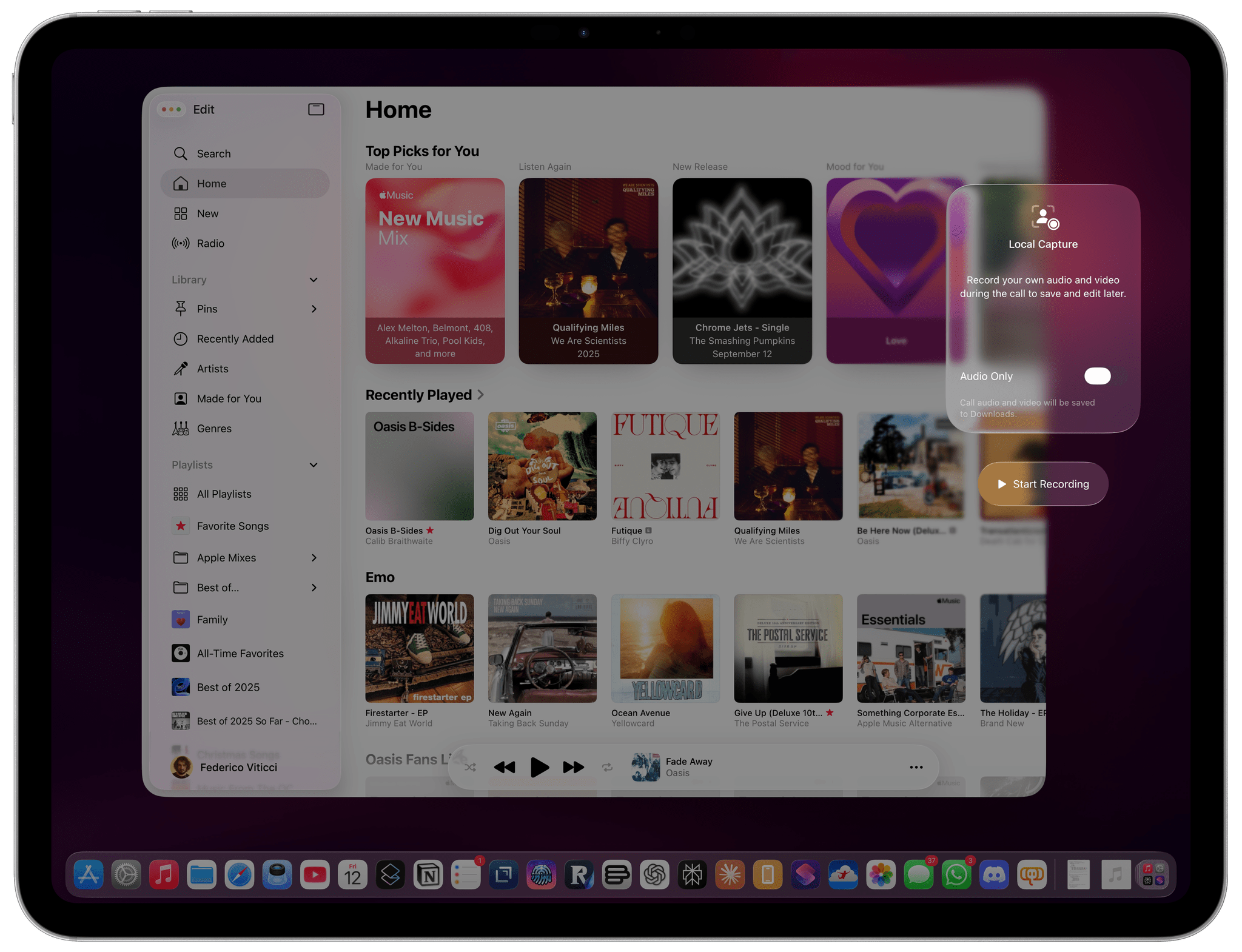1242x952 pixels.
Task: Click the Search magnifier icon in sidebar
Action: click(180, 153)
